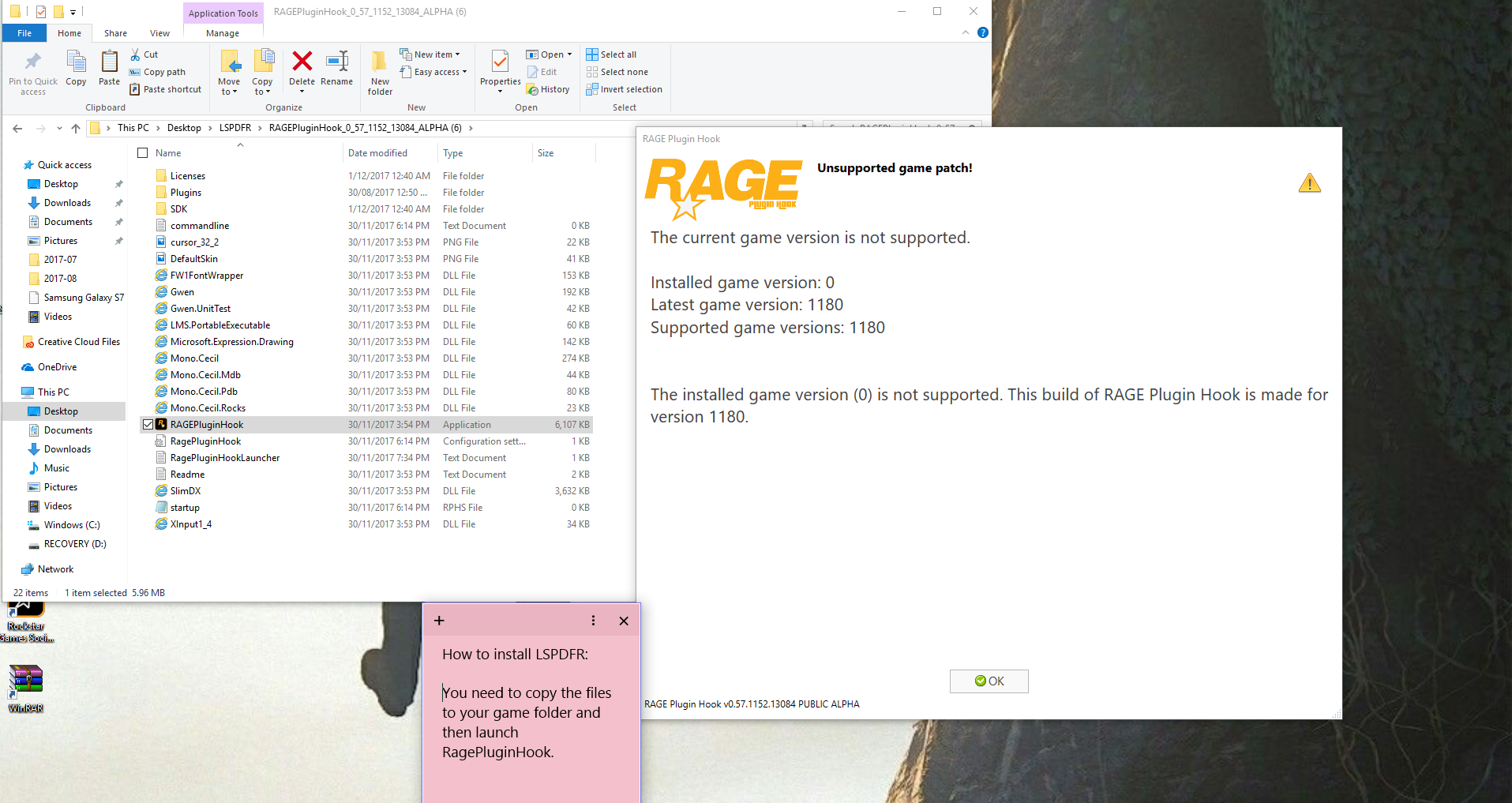Create a New folder from ribbon

[x=380, y=73]
